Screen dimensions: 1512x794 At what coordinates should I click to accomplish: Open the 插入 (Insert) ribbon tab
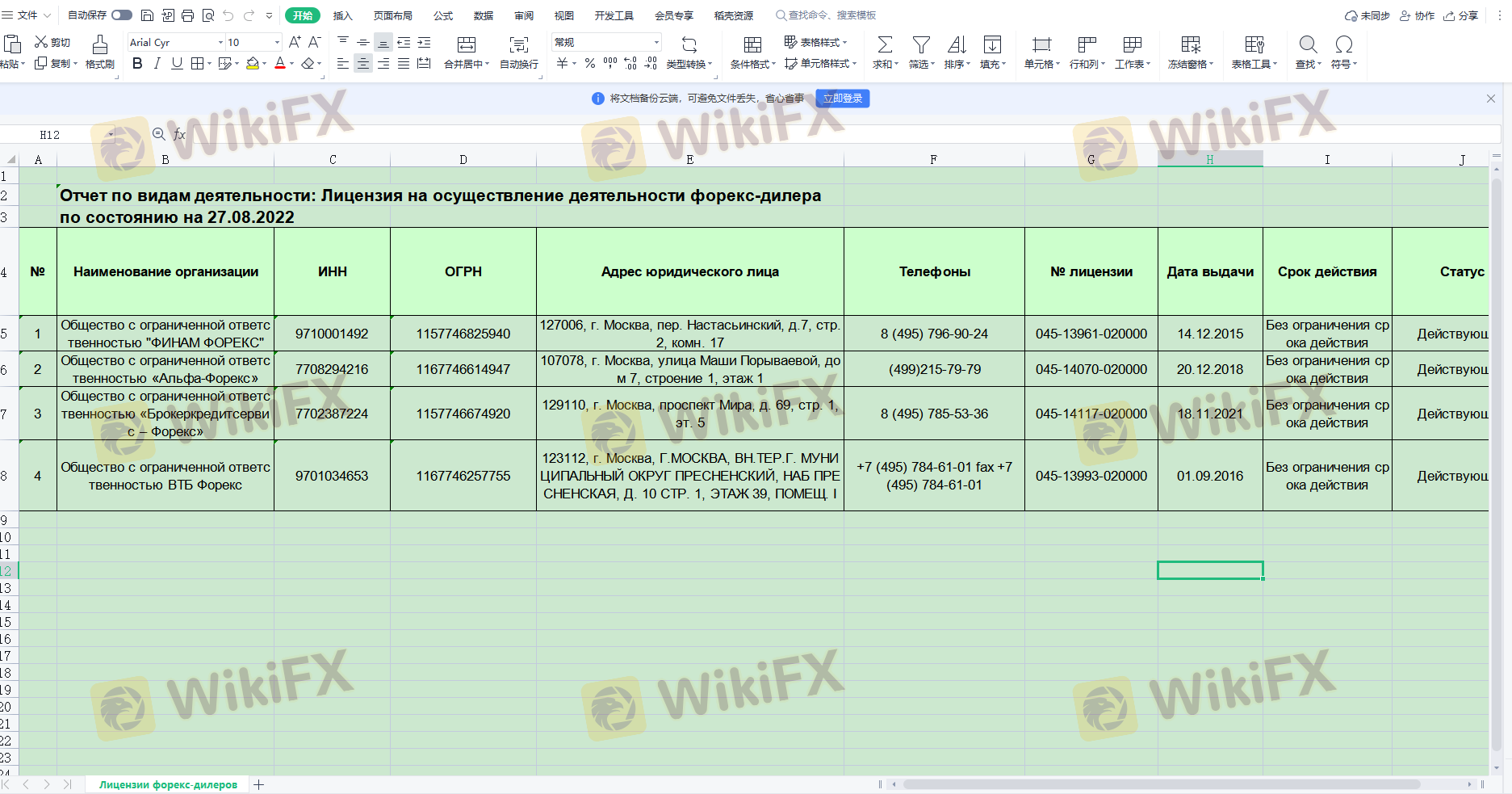coord(343,15)
